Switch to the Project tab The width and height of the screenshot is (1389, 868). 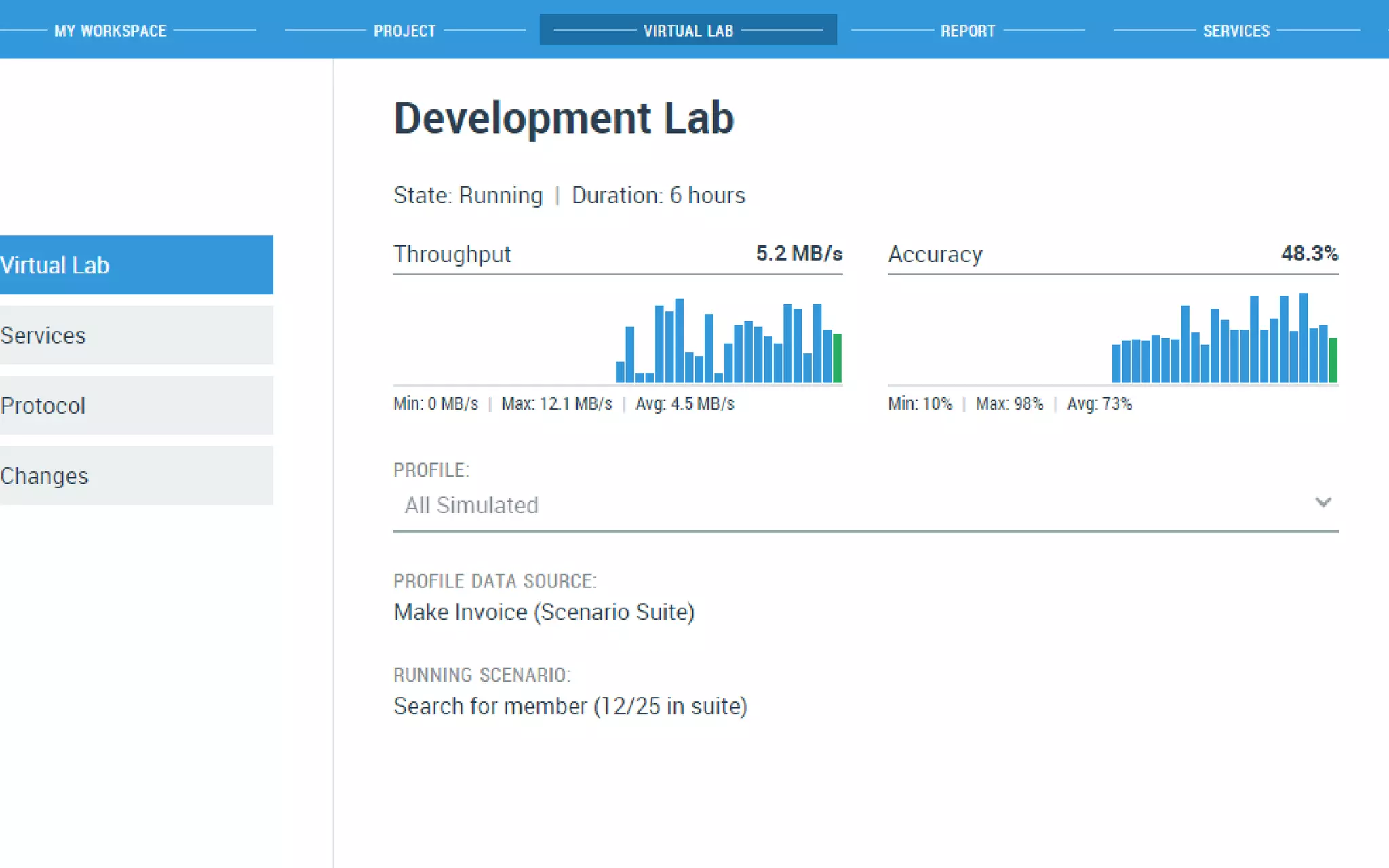click(x=404, y=31)
